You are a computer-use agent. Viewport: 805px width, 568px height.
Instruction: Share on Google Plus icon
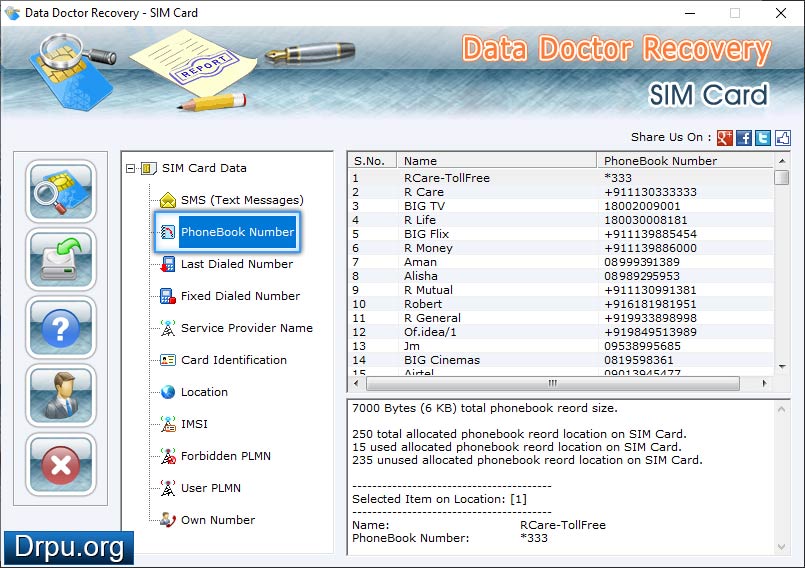724,138
